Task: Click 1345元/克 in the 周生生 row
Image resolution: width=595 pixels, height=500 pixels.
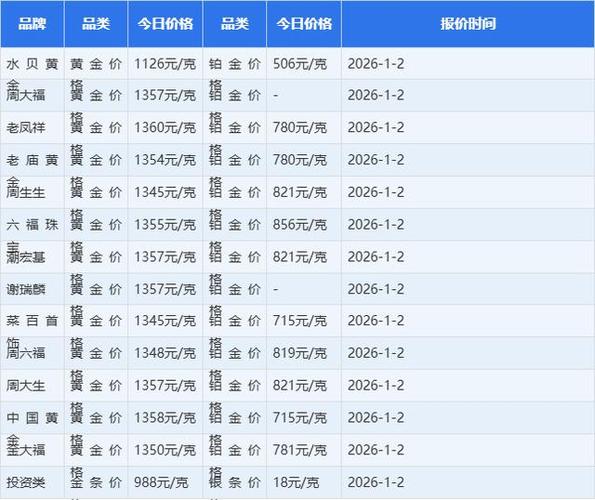Action: (165, 192)
